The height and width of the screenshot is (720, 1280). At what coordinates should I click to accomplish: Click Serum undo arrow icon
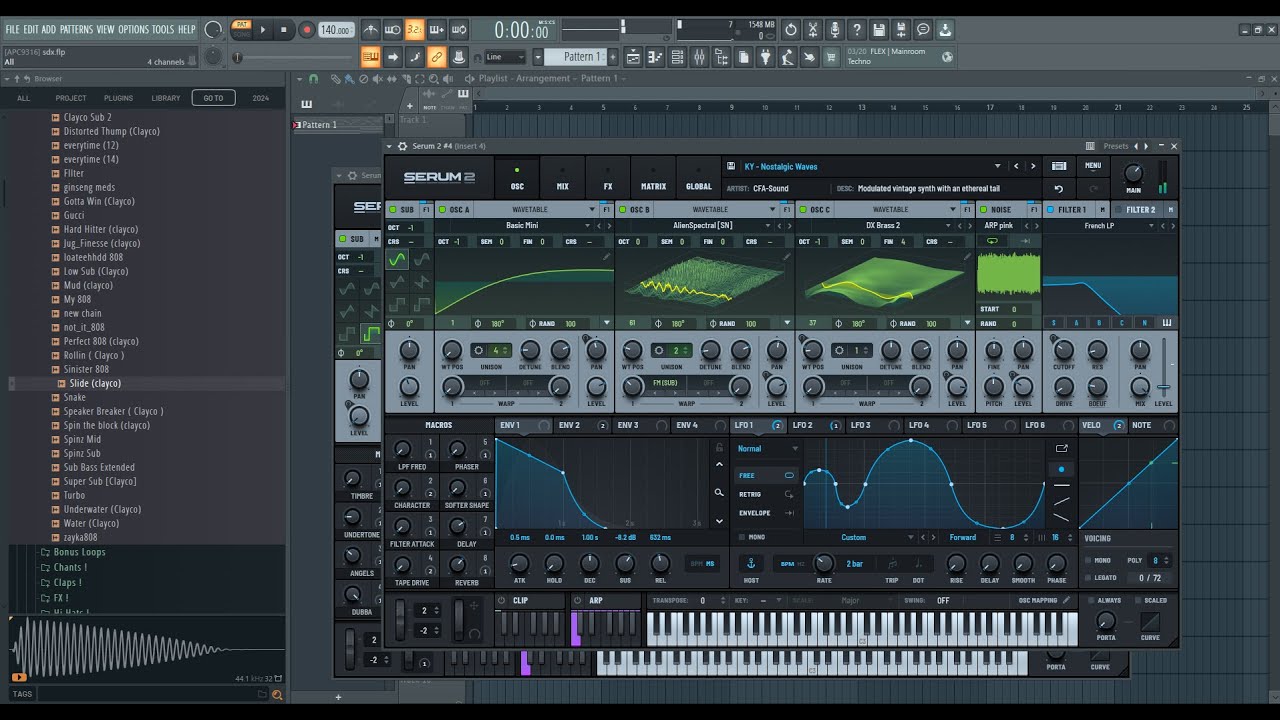coord(1059,188)
